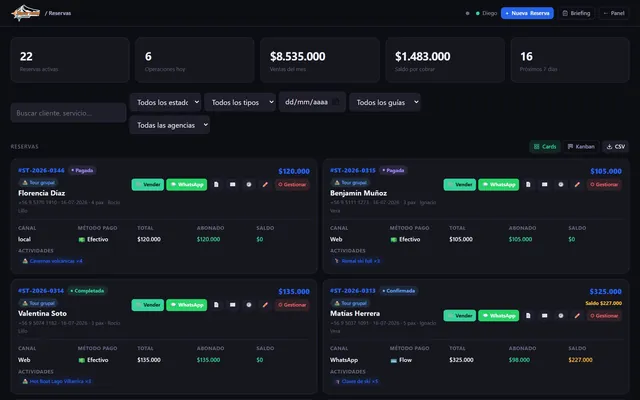Open document icon on Florencia Díaz card
Viewport: 640px width, 400px height.
pos(216,184)
